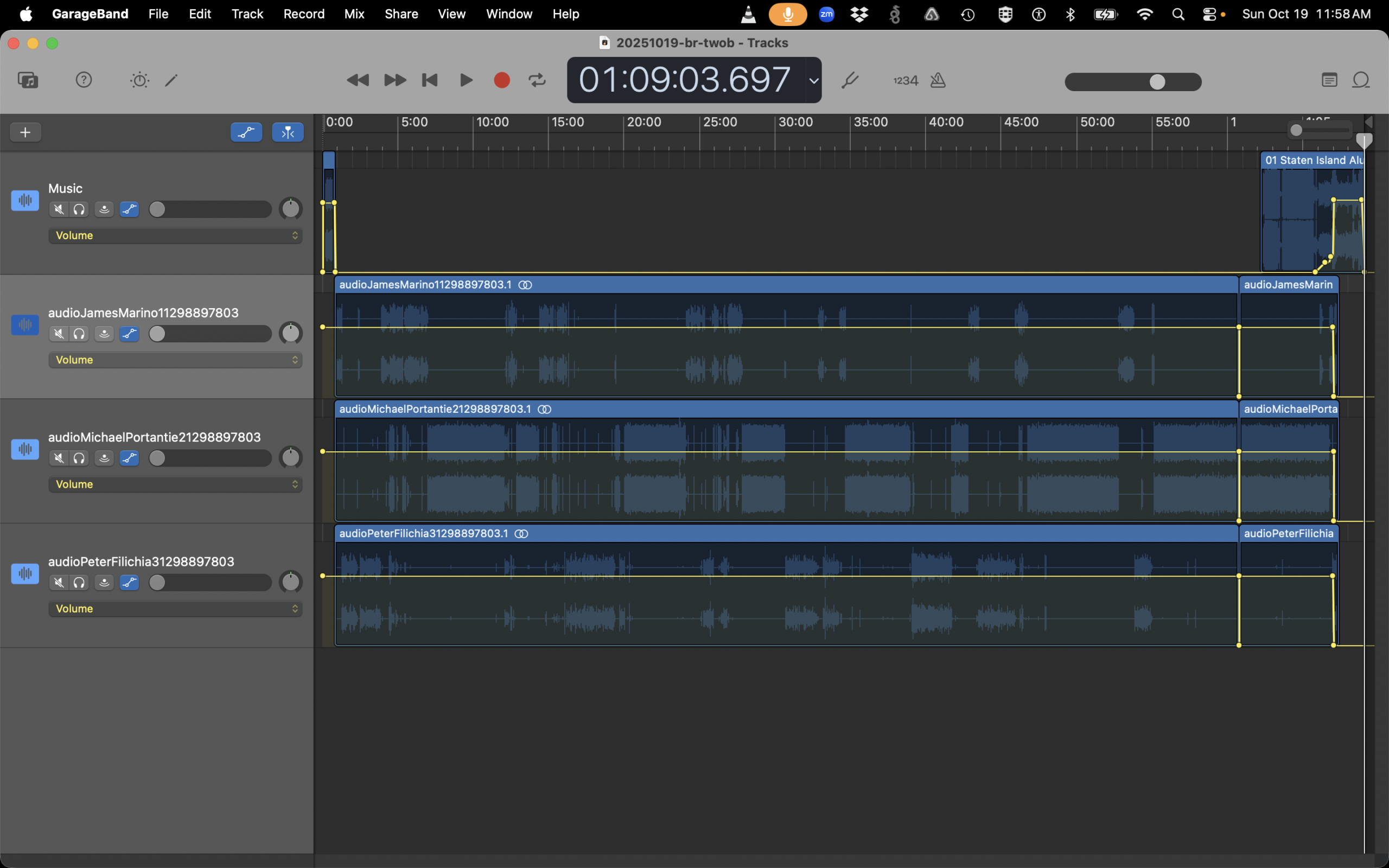Open the Library panel icon

pyautogui.click(x=28, y=80)
